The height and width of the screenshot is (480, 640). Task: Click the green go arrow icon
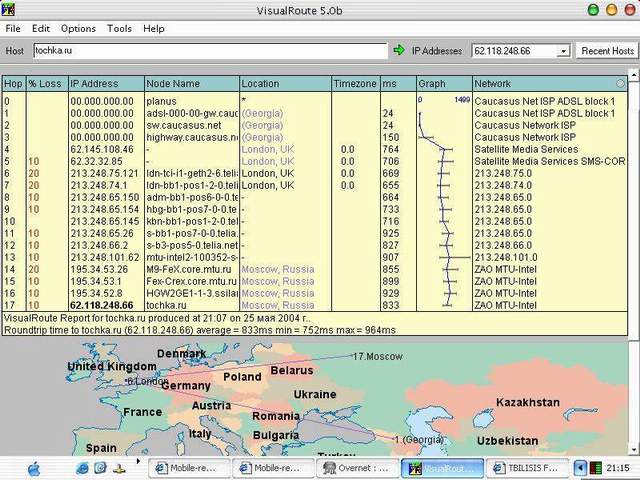pyautogui.click(x=399, y=50)
